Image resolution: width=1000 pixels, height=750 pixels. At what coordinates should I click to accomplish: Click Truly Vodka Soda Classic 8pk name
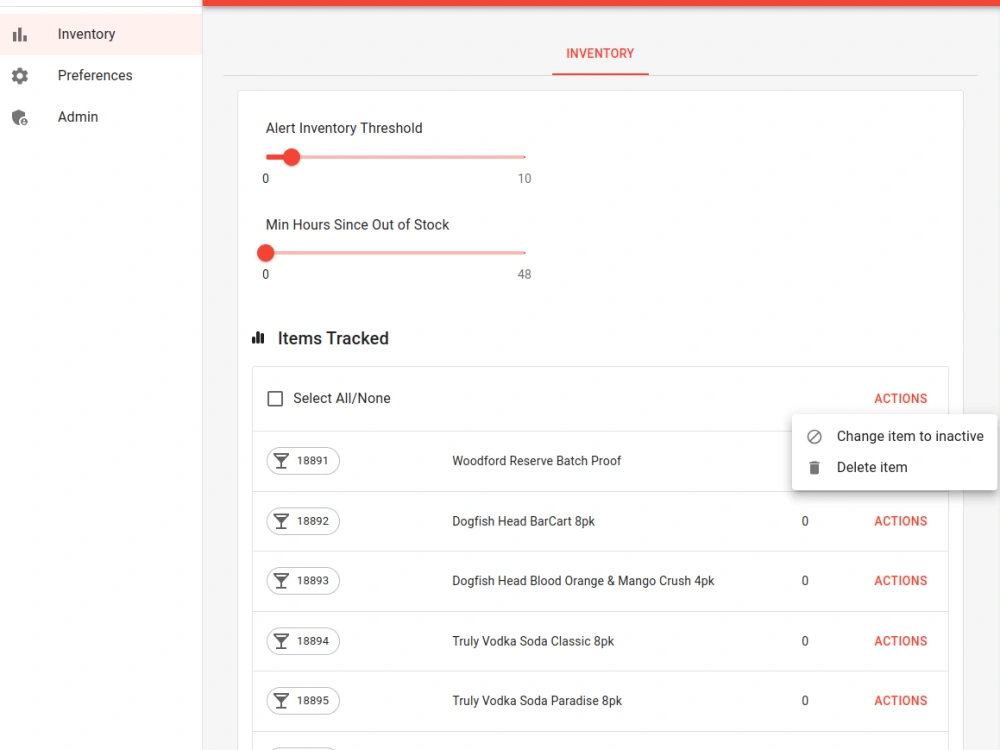coord(533,641)
